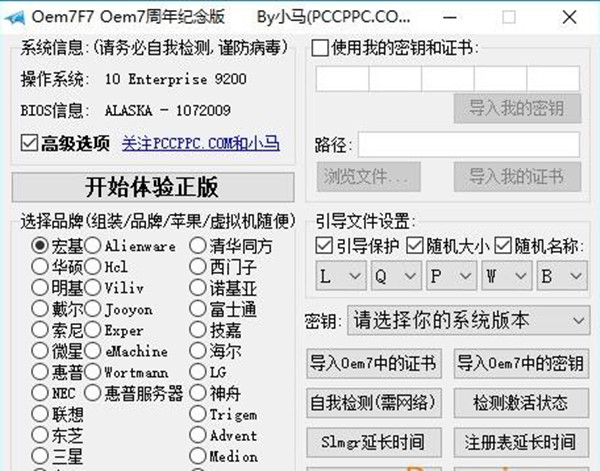Expand the 请选择你的系统版本 key dropdown
Image resolution: width=600 pixels, height=471 pixels.
468,320
